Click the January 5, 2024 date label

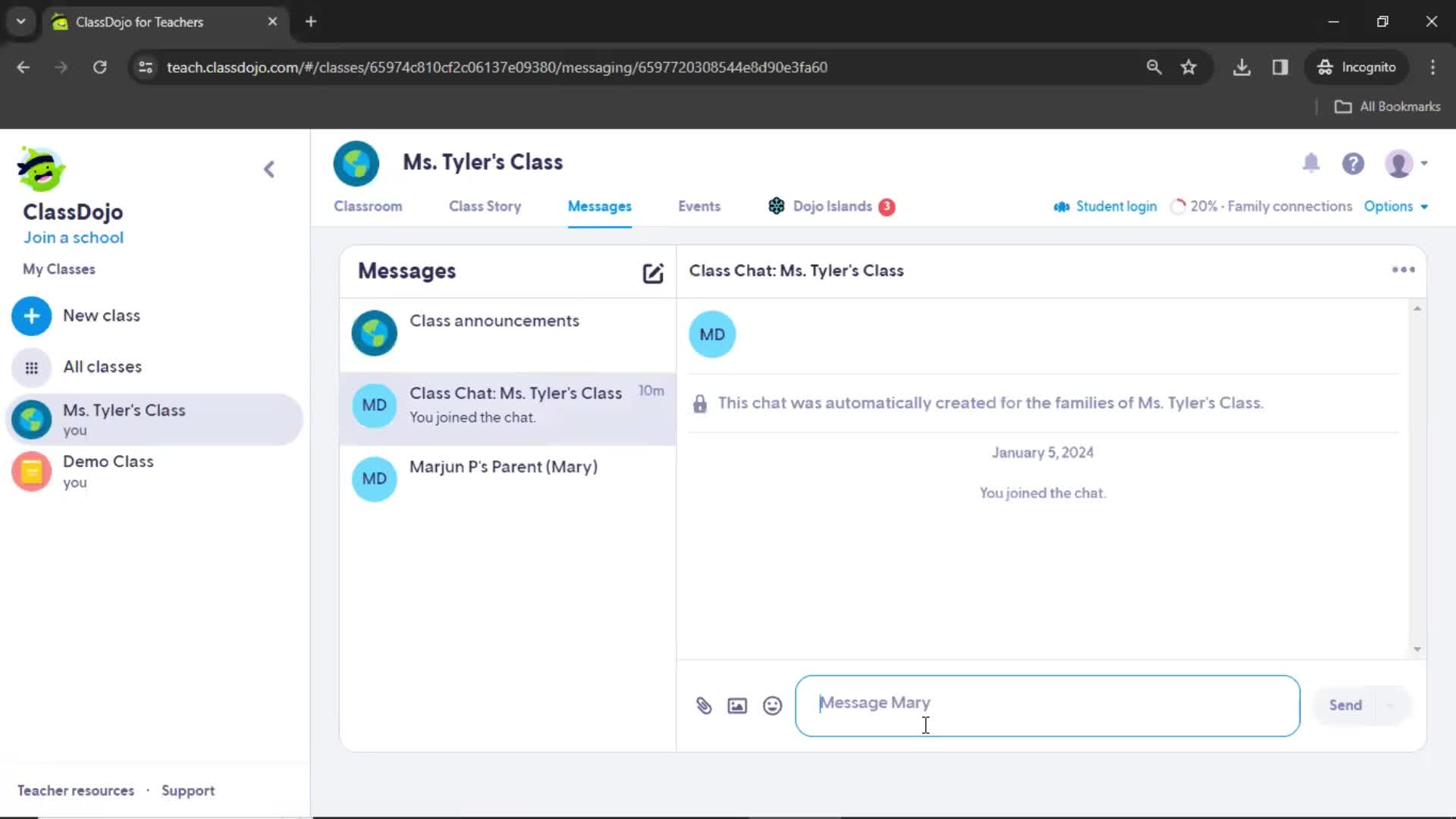[1042, 453]
